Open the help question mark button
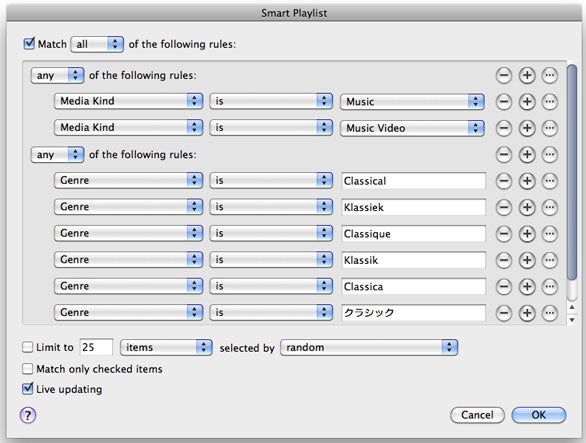Image resolution: width=586 pixels, height=443 pixels. pyautogui.click(x=28, y=415)
